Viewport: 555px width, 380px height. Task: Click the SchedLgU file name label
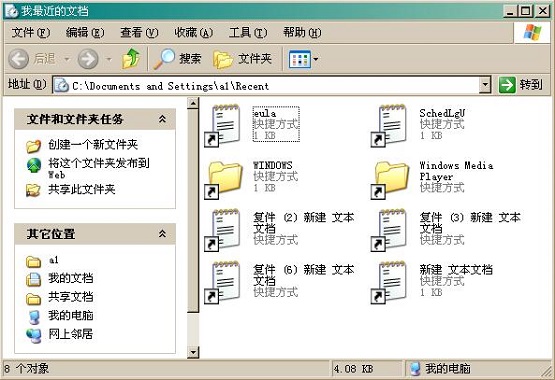[x=442, y=113]
